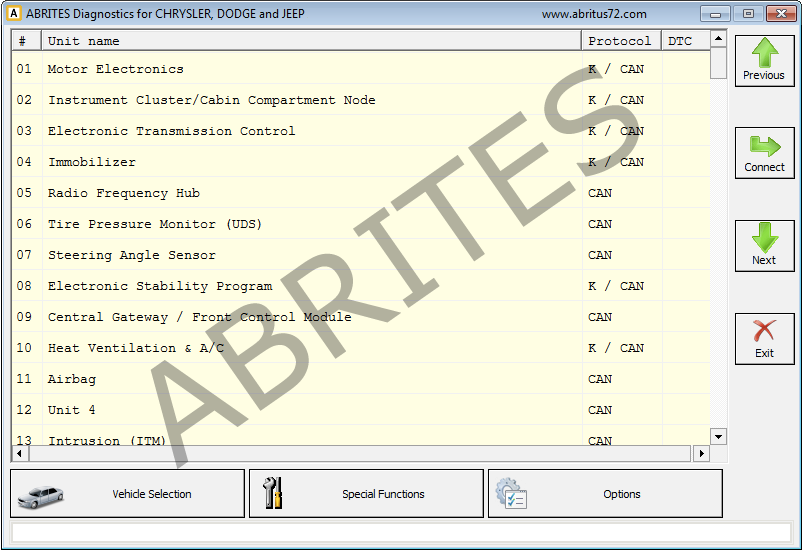Select the Airbag unit row
Viewport: 803px width, 550px height.
[x=361, y=378]
